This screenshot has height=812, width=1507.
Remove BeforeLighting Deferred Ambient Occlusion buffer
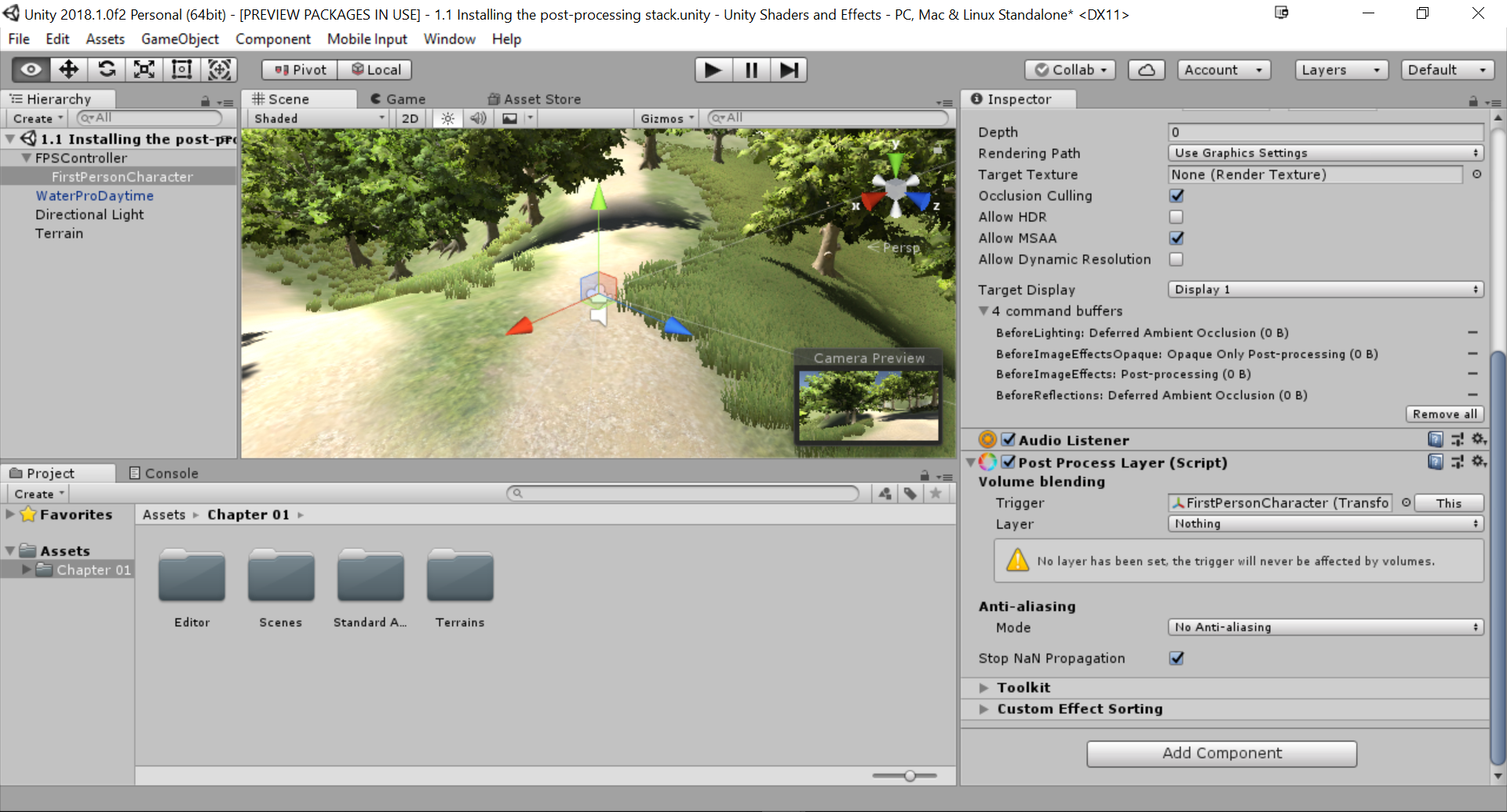[x=1472, y=333]
